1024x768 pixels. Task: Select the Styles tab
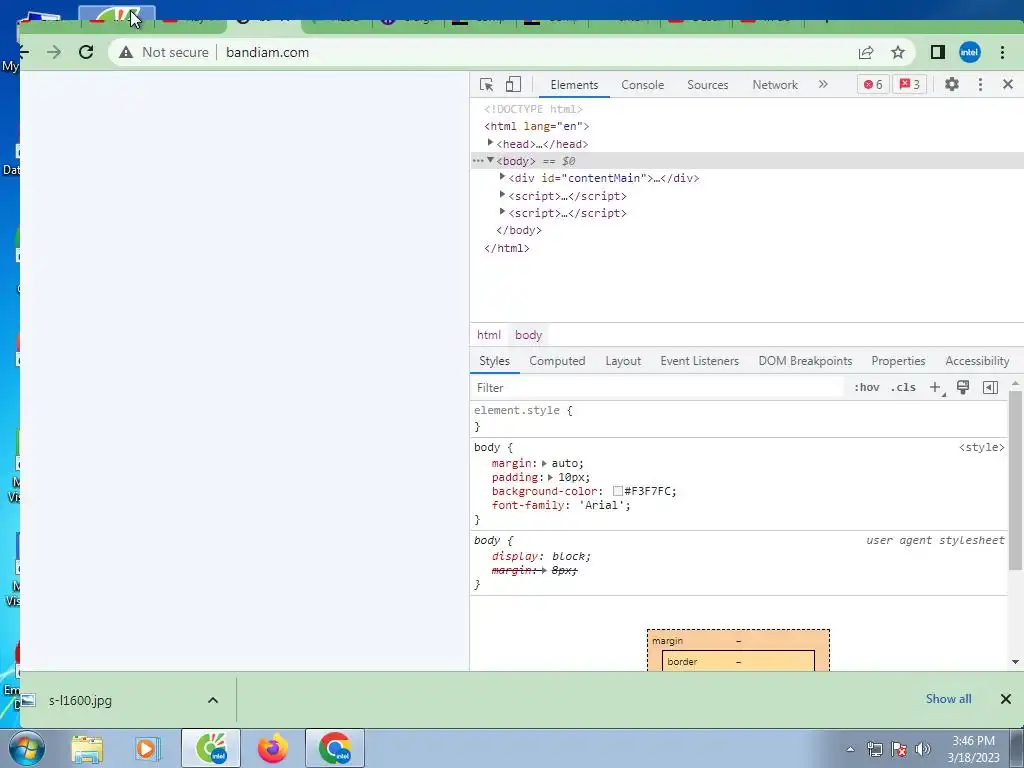tap(494, 361)
